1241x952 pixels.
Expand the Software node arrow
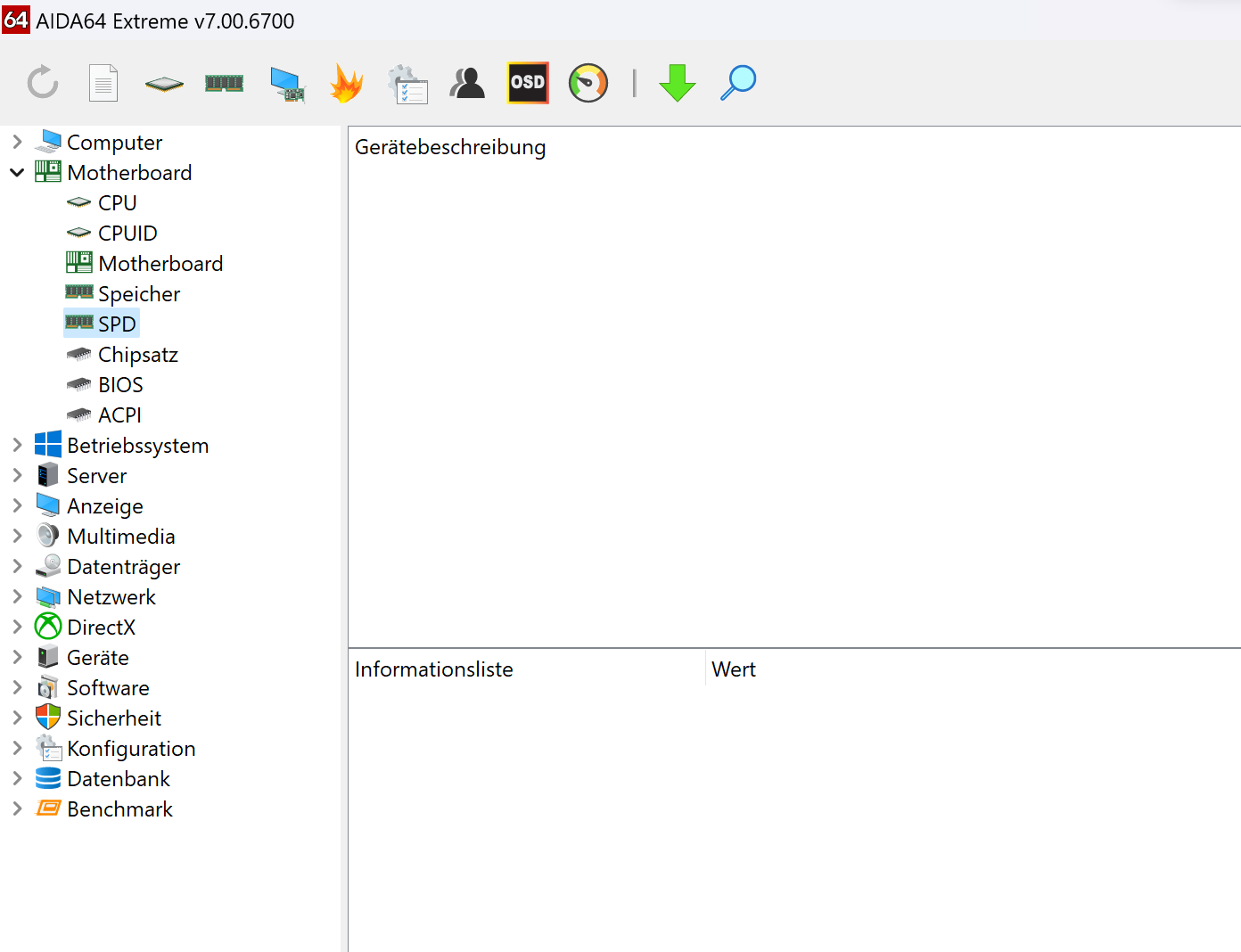(17, 687)
